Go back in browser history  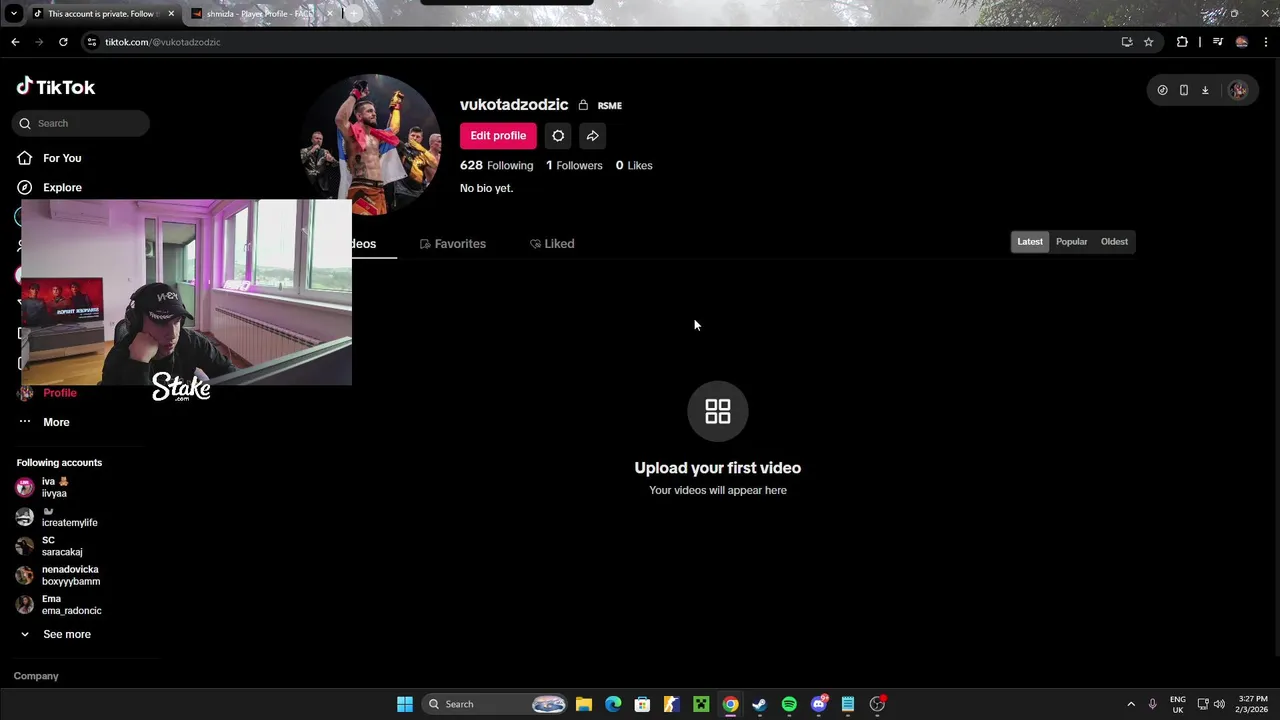pyautogui.click(x=15, y=42)
